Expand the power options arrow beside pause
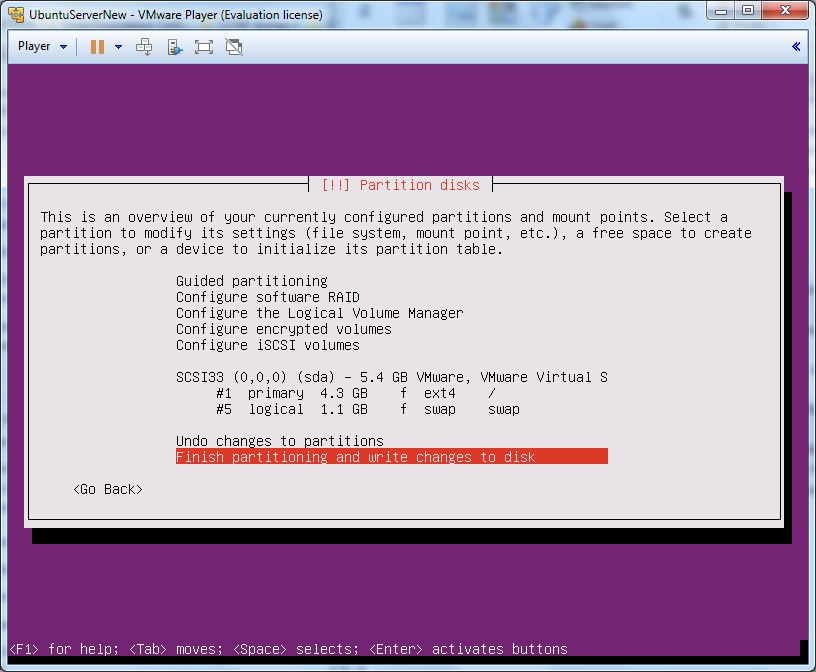The image size is (816, 672). click(118, 47)
